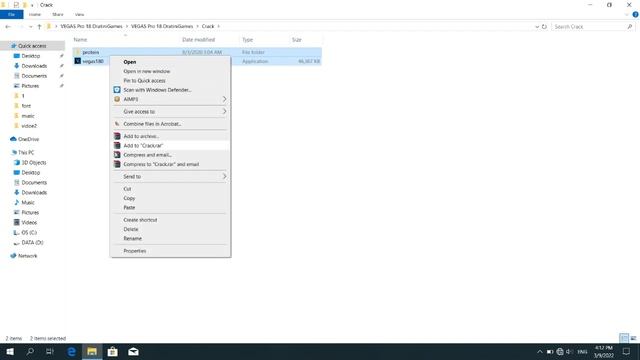Launch Microsoft Edge from taskbar
640x360 pixels.
[x=71, y=351]
